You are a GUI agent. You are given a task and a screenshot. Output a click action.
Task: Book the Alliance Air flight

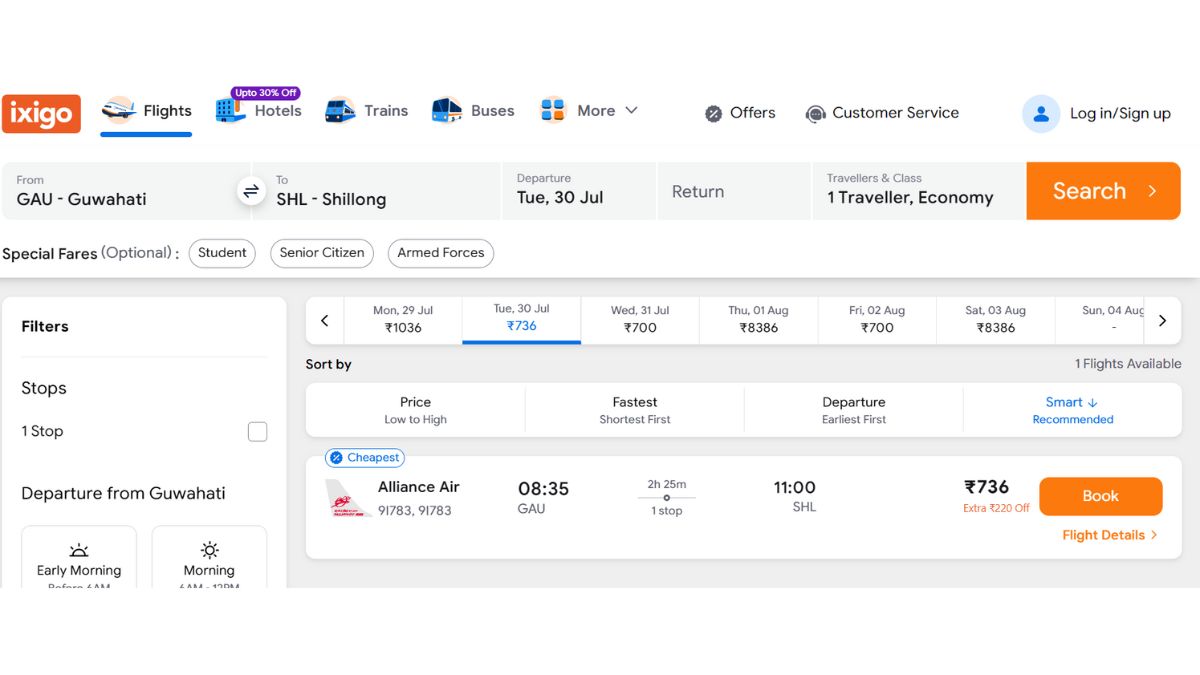[1101, 496]
